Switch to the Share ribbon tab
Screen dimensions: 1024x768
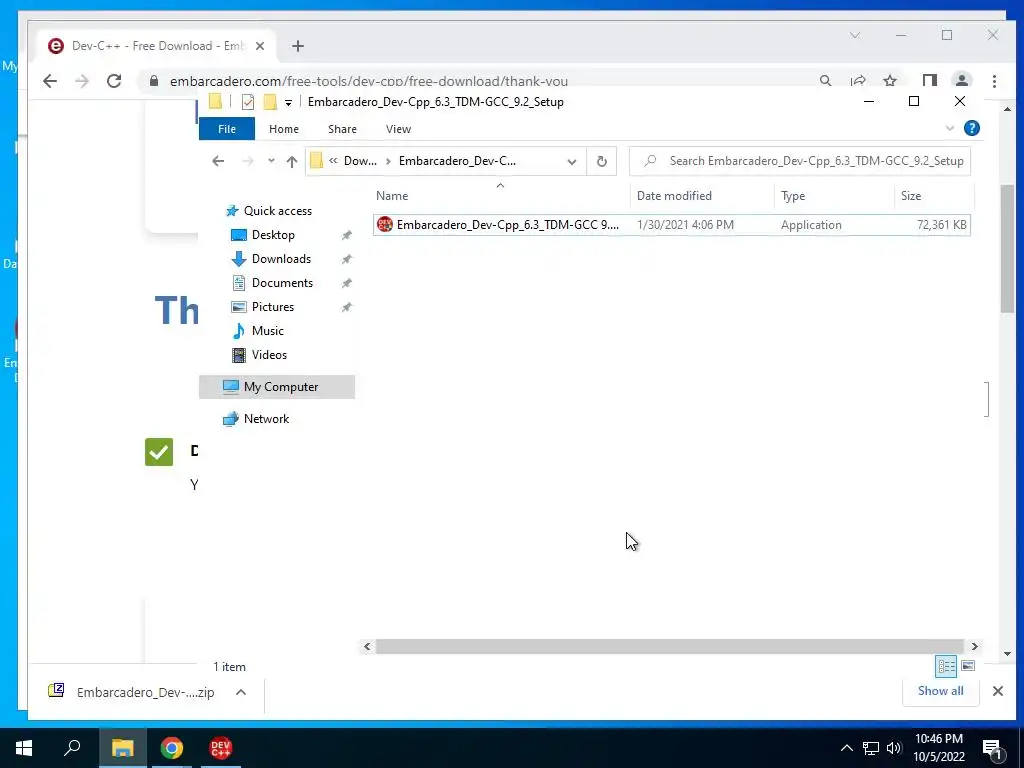[x=342, y=129]
